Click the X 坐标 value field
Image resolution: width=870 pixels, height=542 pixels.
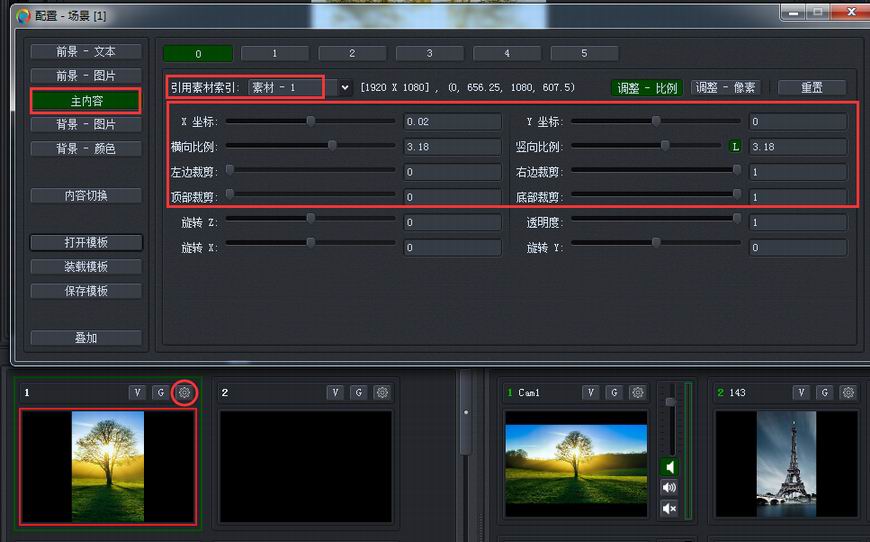(x=452, y=121)
